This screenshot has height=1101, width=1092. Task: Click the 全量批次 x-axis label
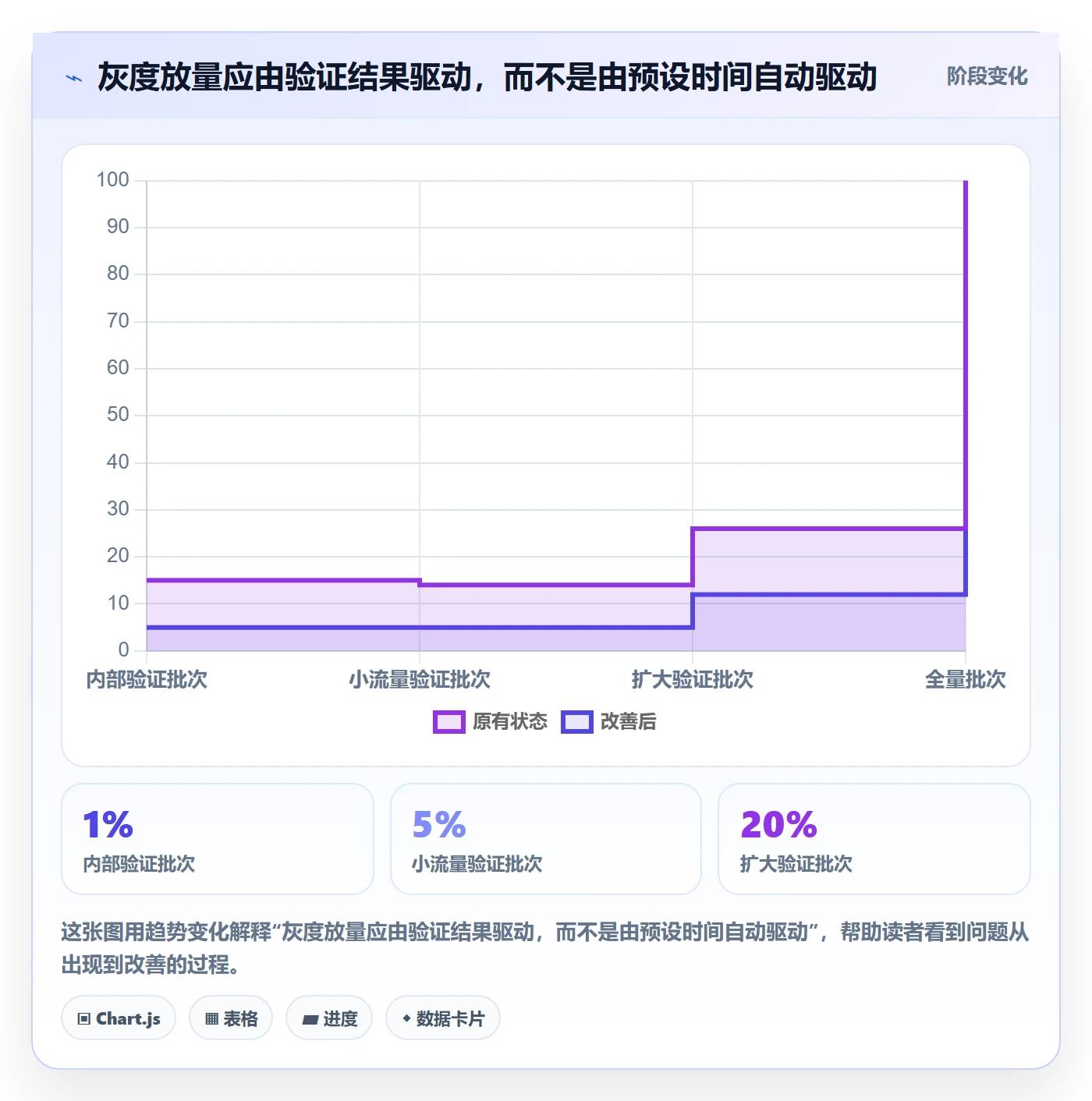point(966,680)
